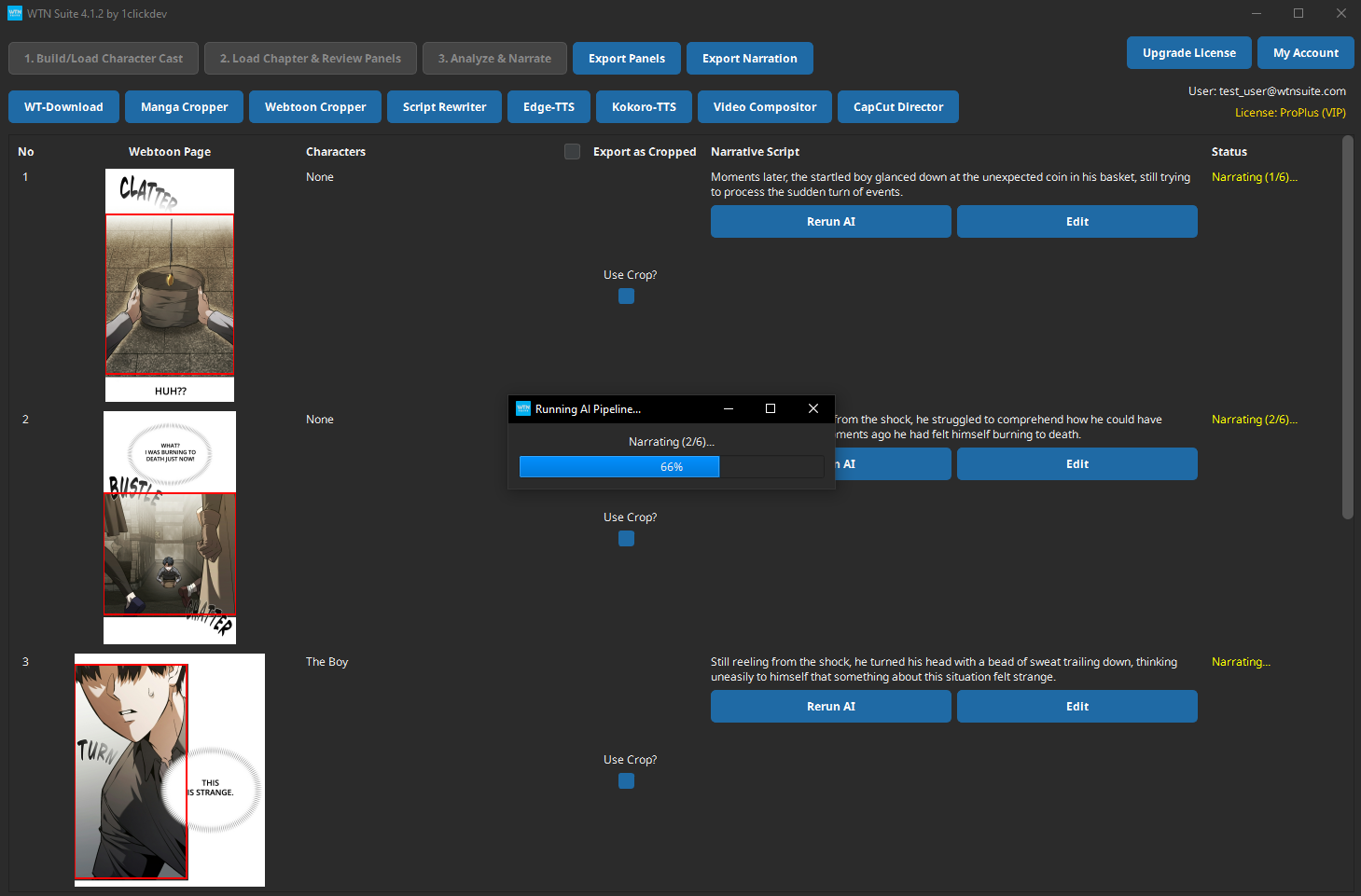Click Upgrade License
This screenshot has width=1361, height=896.
[1188, 52]
